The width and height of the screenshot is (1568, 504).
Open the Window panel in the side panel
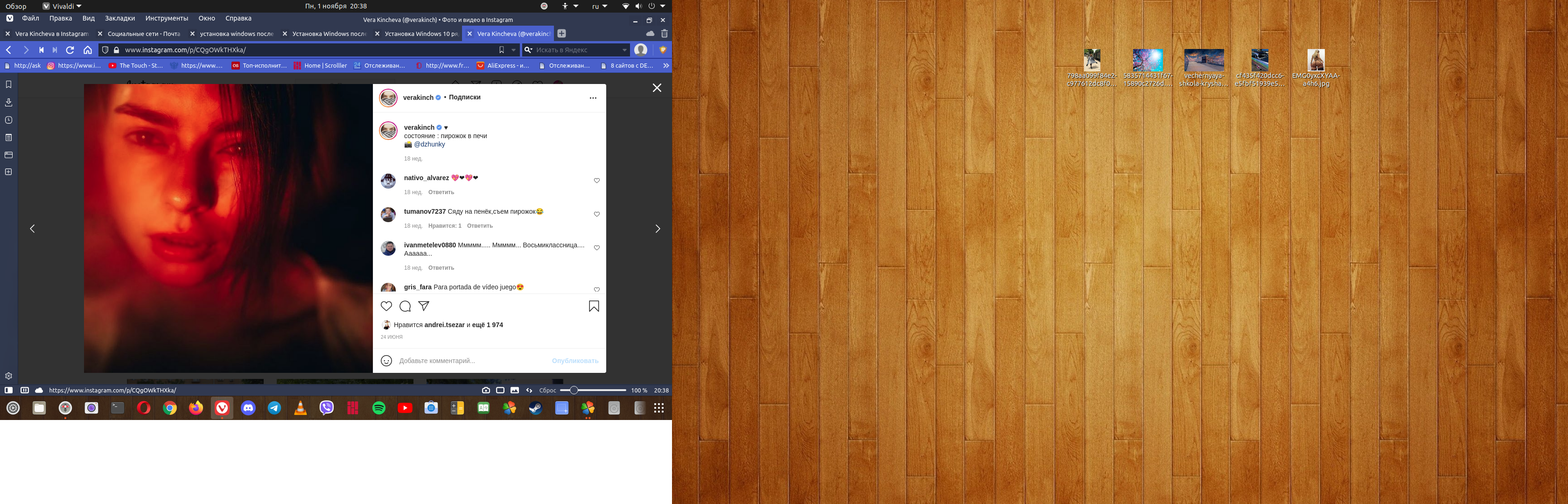pyautogui.click(x=8, y=154)
